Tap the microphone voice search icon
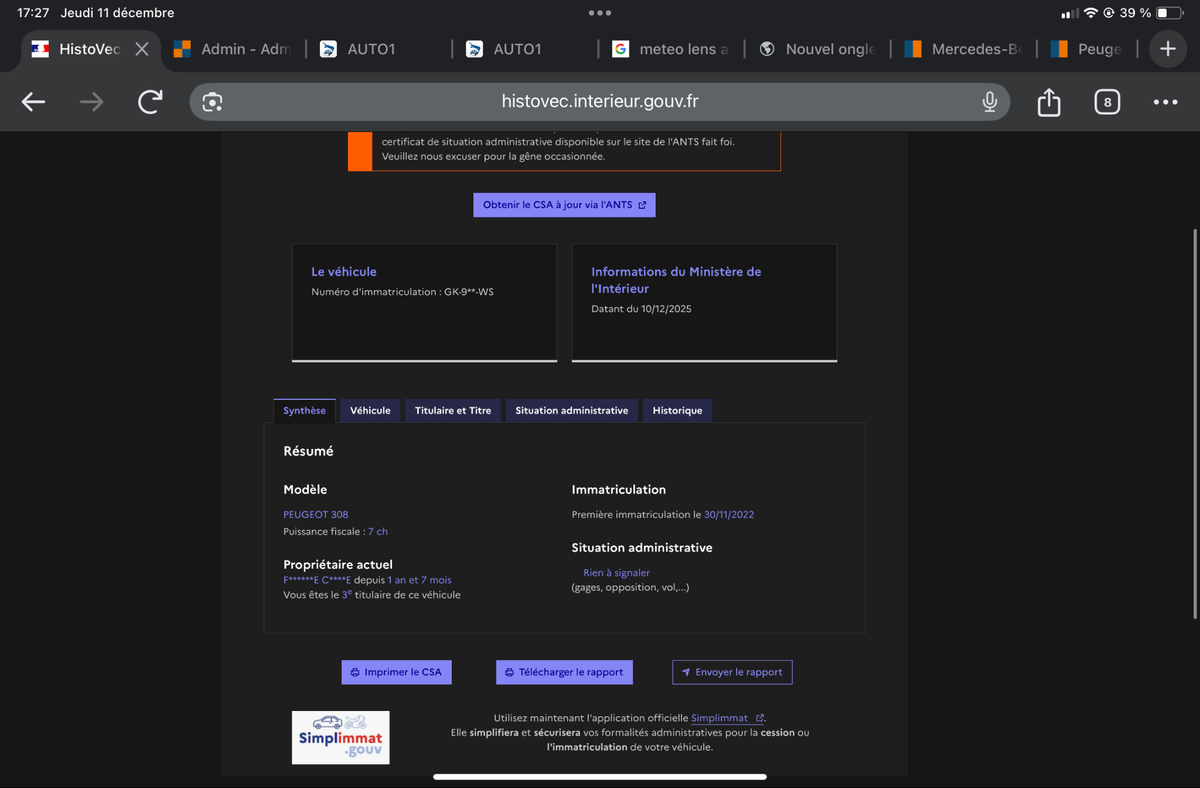This screenshot has height=788, width=1200. [x=989, y=102]
